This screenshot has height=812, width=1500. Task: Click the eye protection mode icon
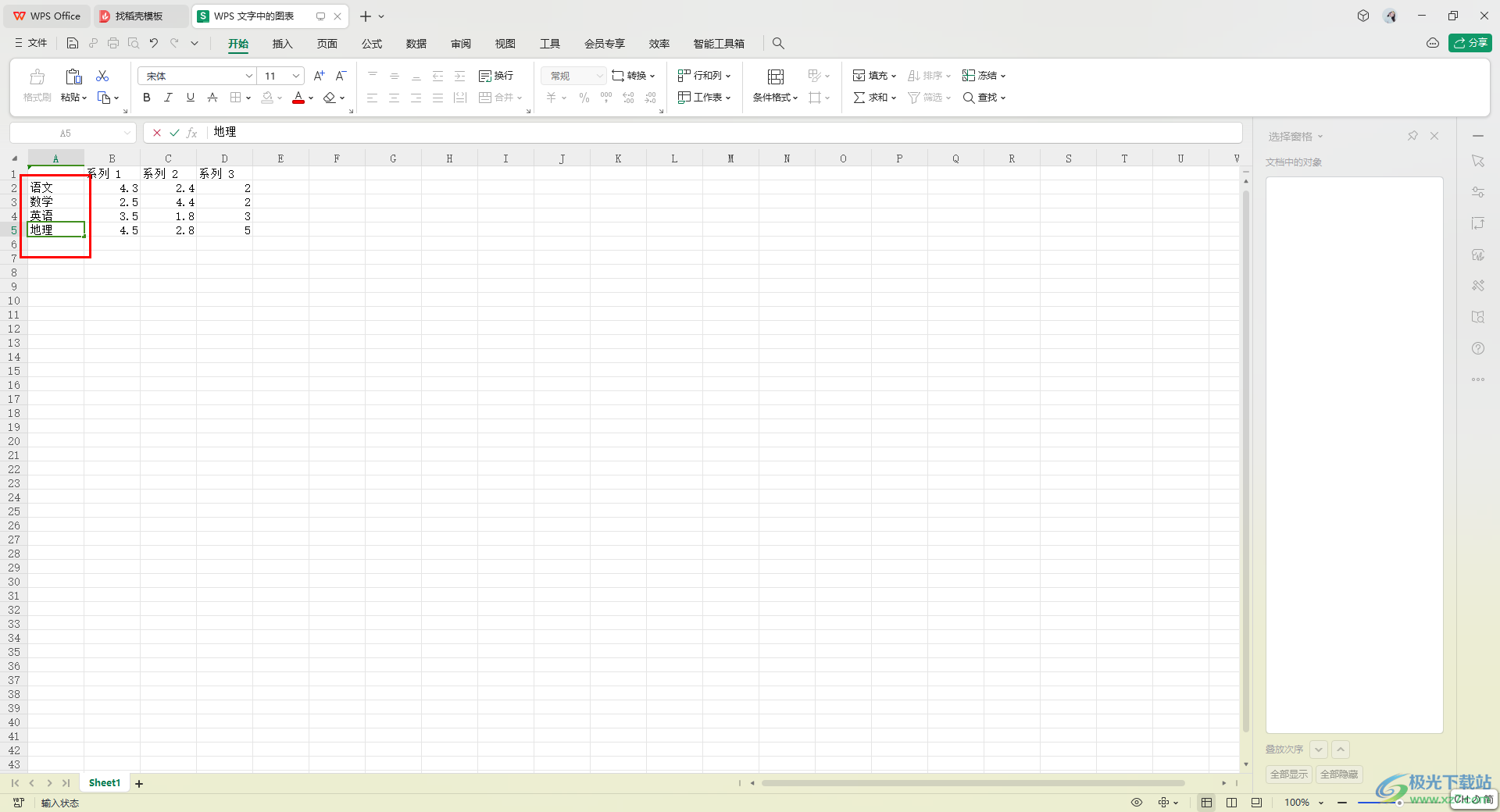(x=1137, y=803)
